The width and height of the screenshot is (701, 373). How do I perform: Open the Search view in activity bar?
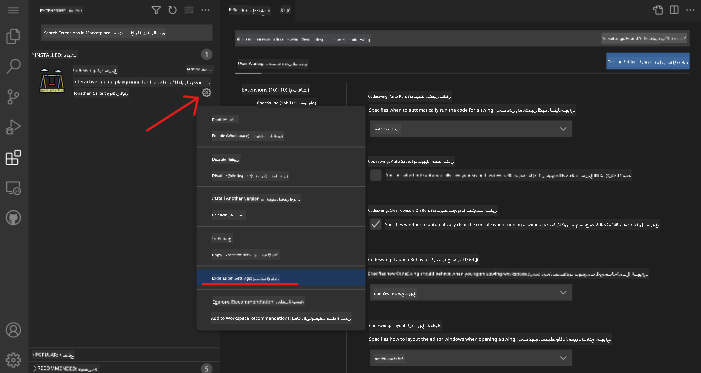[13, 67]
